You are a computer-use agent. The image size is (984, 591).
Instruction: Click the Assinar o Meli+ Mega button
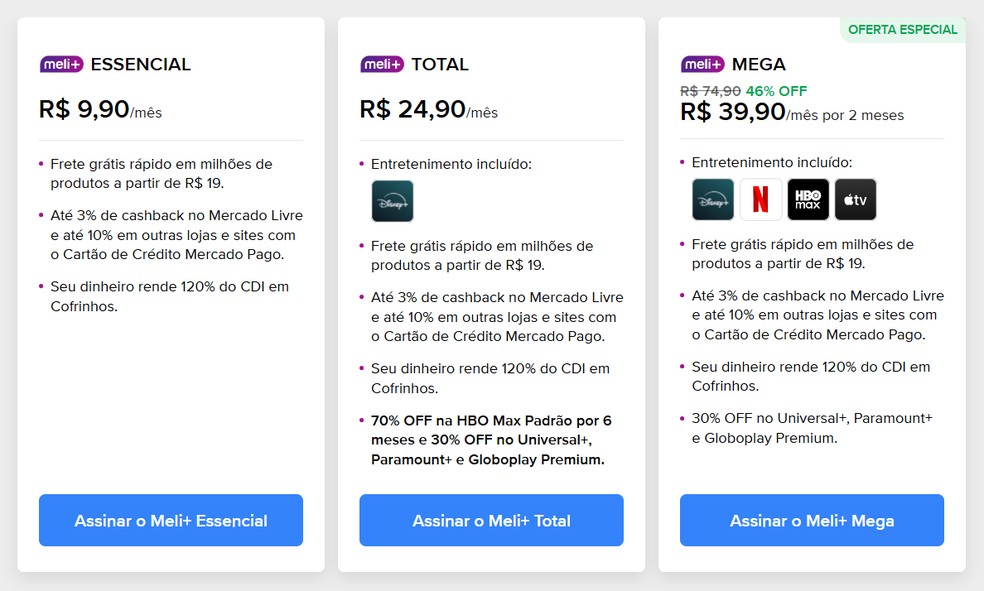811,520
